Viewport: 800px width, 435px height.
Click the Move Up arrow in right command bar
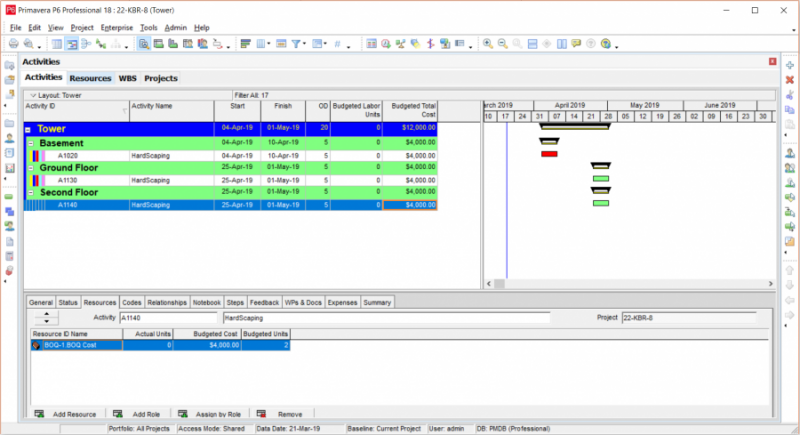coord(790,270)
